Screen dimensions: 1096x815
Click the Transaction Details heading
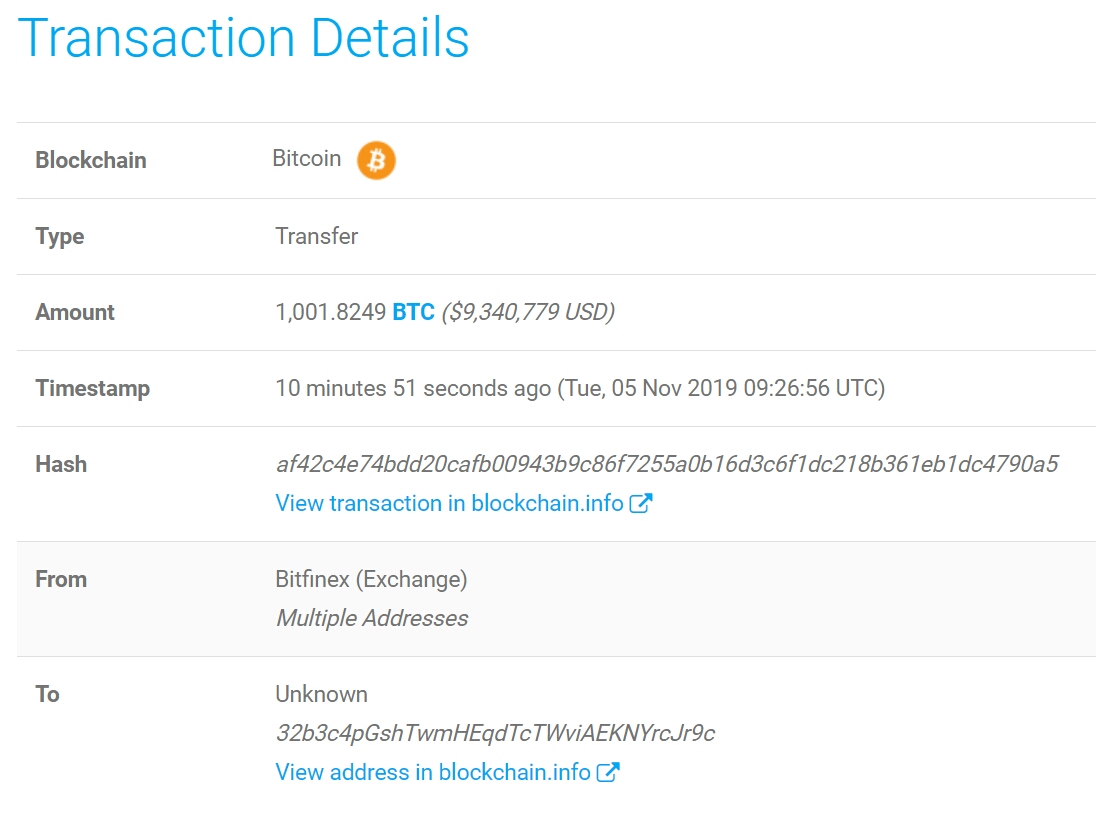click(x=244, y=38)
